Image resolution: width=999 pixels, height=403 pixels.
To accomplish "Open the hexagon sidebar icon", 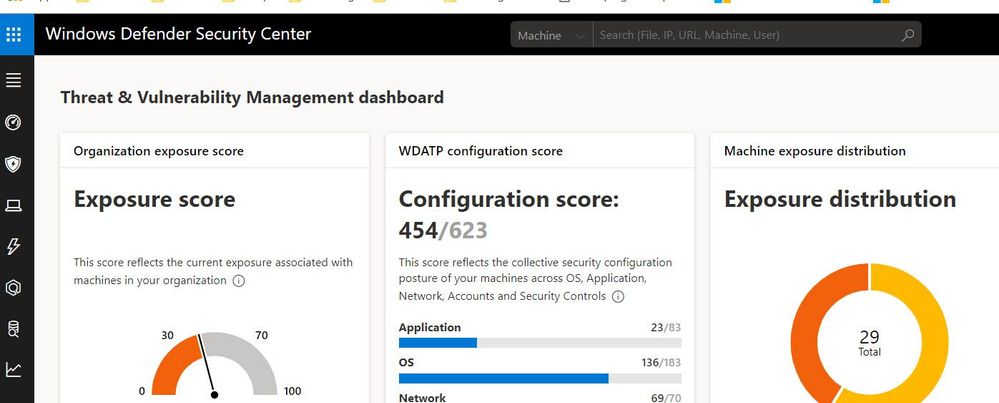I will tap(13, 288).
